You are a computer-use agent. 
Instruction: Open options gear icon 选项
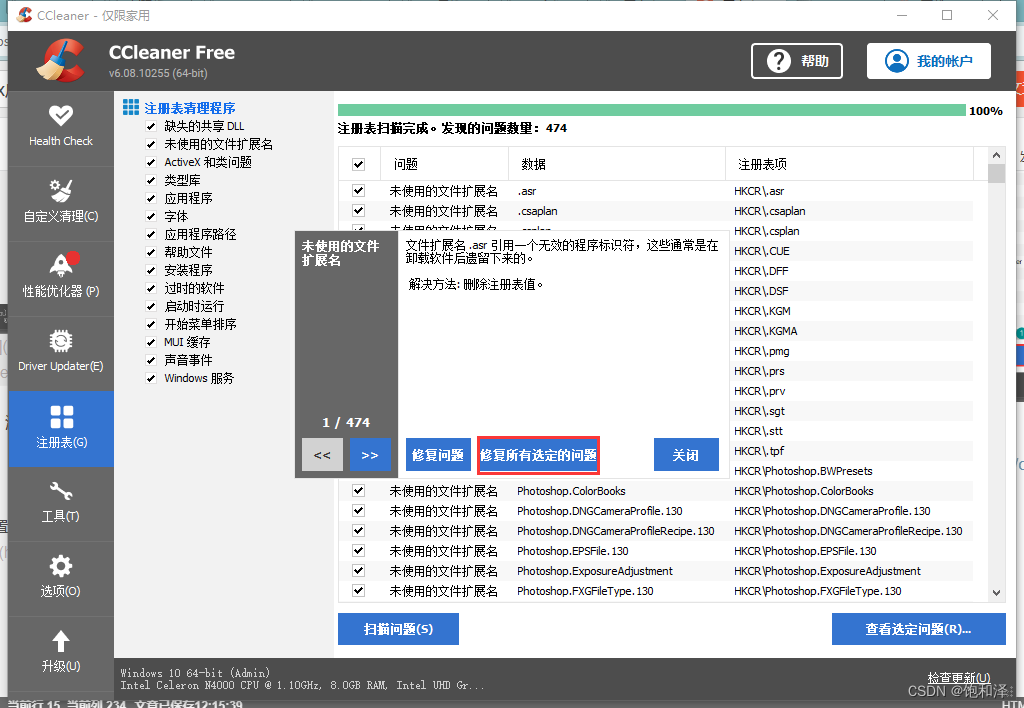pos(61,566)
